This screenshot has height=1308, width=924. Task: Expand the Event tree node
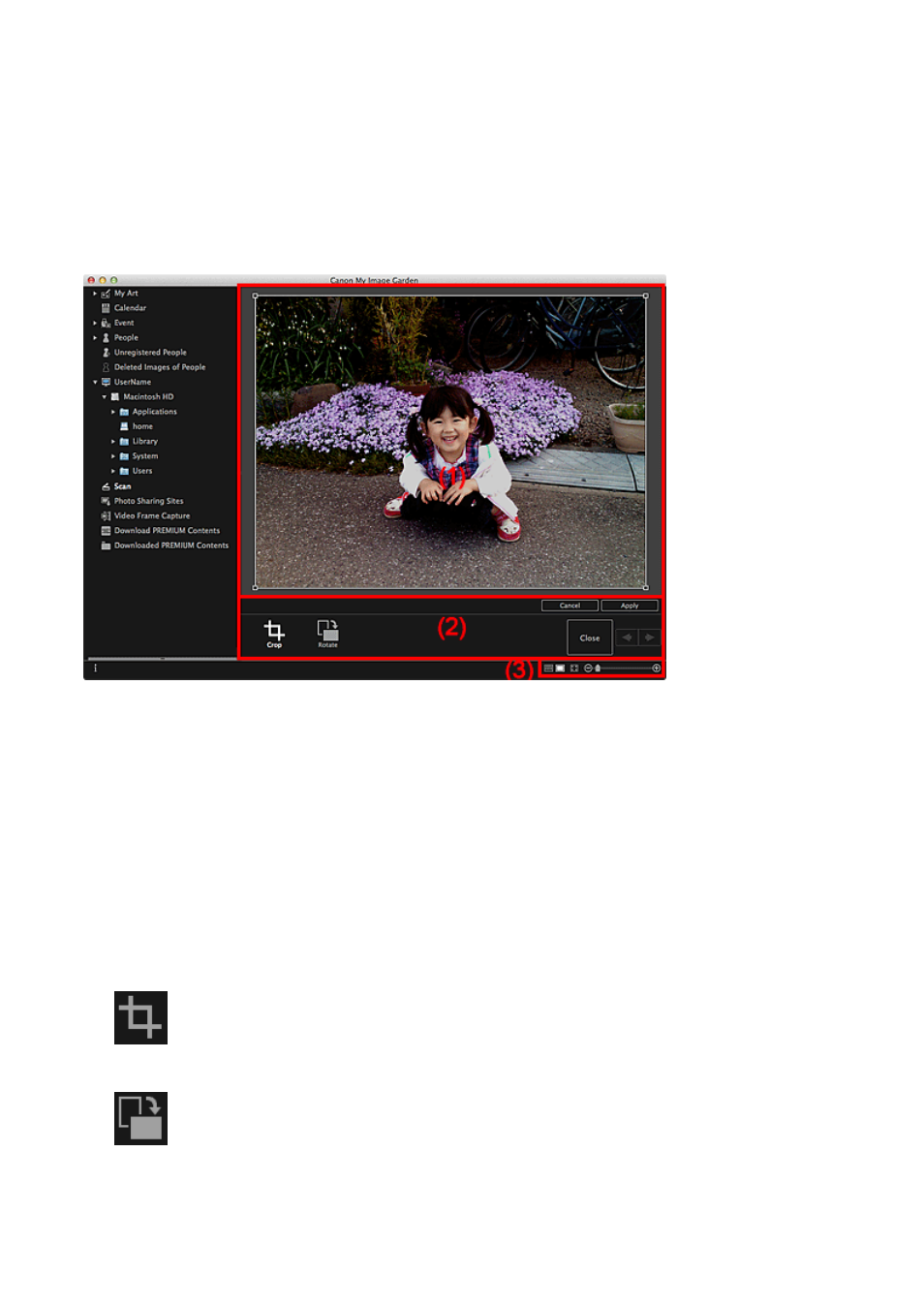tap(95, 323)
